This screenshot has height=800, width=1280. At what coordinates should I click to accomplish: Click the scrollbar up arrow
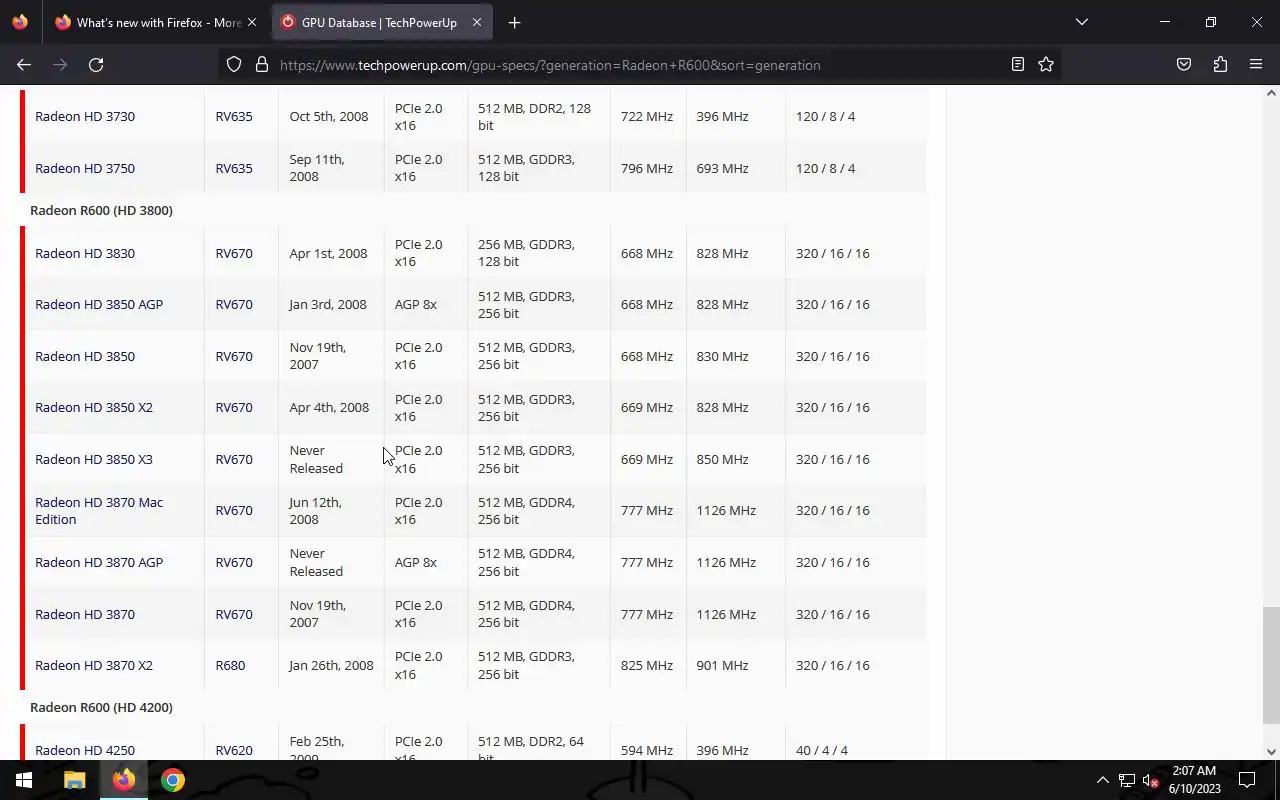(1271, 93)
